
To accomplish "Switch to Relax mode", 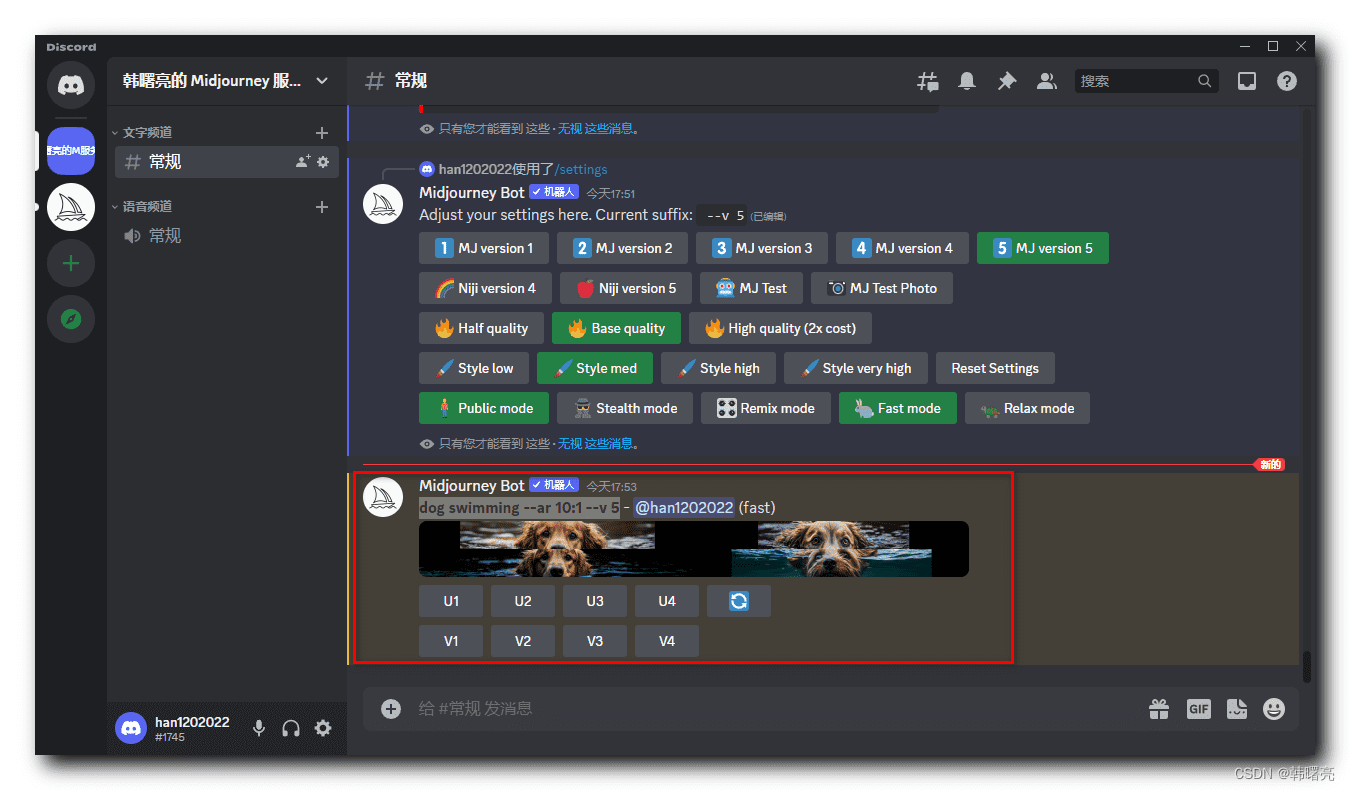I will (x=1027, y=408).
